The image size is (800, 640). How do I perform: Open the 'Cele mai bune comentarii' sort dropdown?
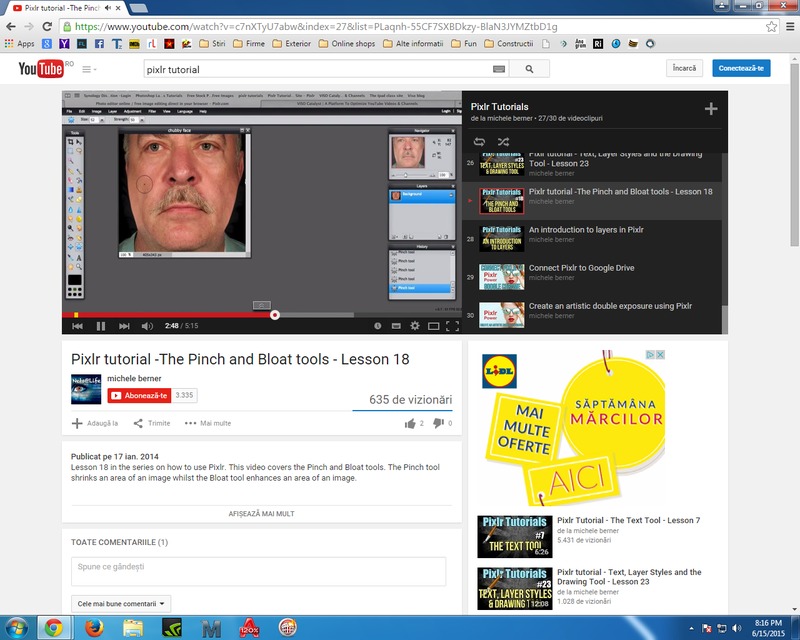[x=121, y=604]
